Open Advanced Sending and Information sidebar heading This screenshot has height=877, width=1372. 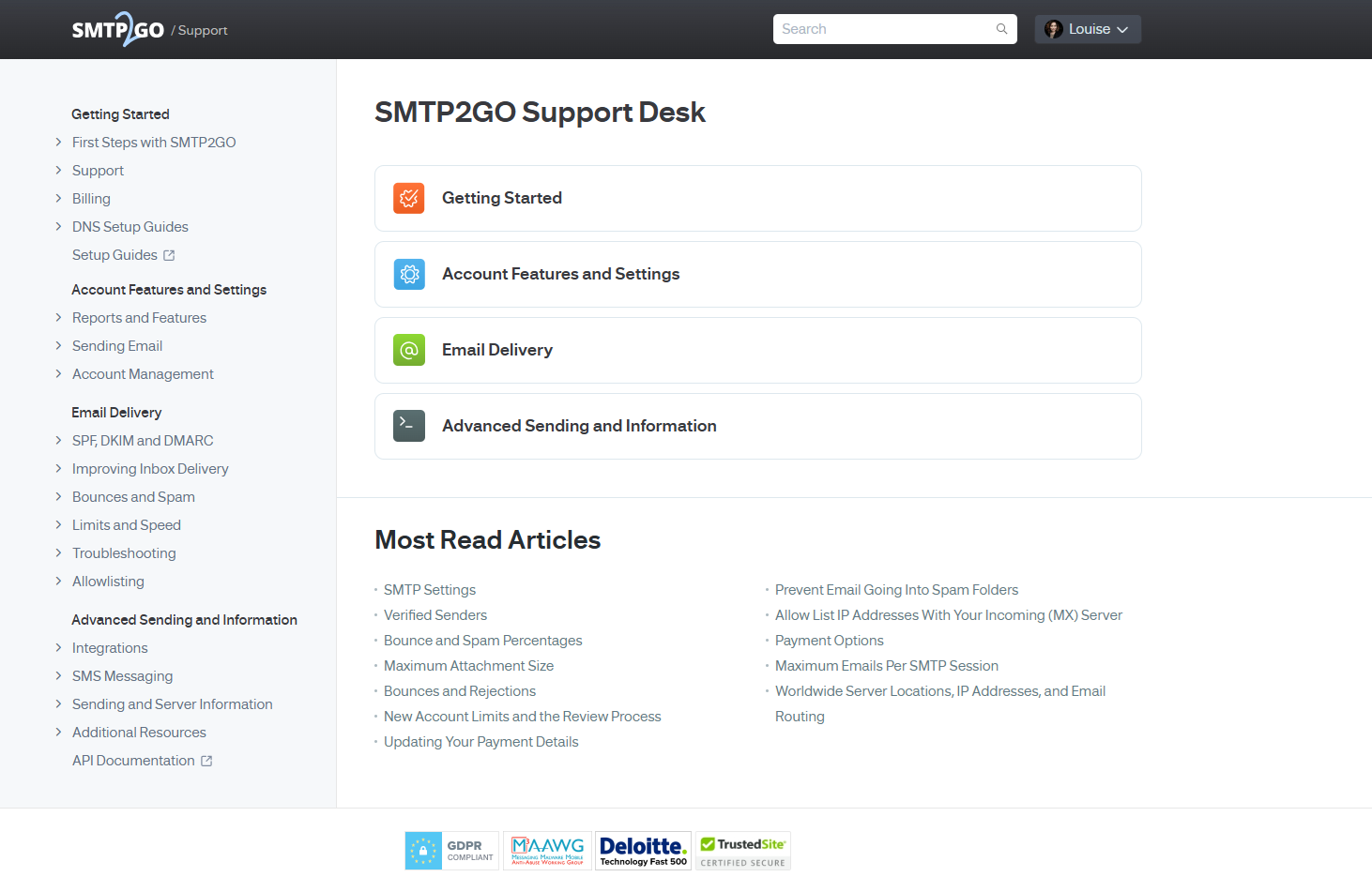pos(184,620)
